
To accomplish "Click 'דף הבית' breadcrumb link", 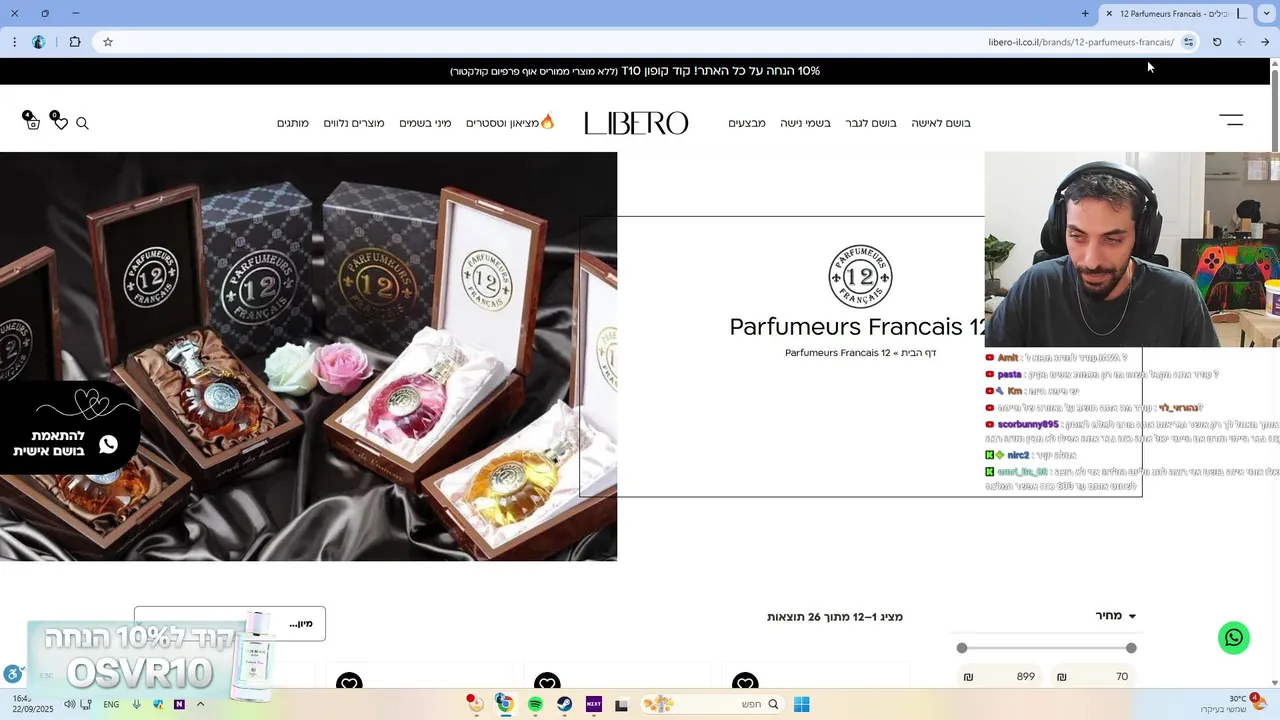I will 917,353.
